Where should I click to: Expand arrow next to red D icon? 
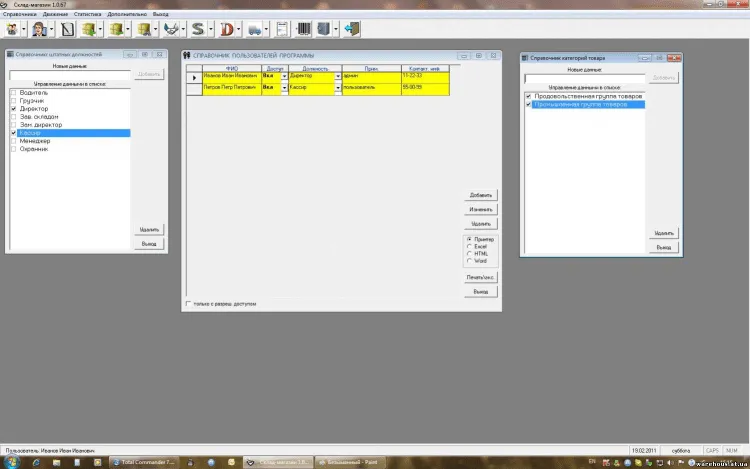pos(239,29)
